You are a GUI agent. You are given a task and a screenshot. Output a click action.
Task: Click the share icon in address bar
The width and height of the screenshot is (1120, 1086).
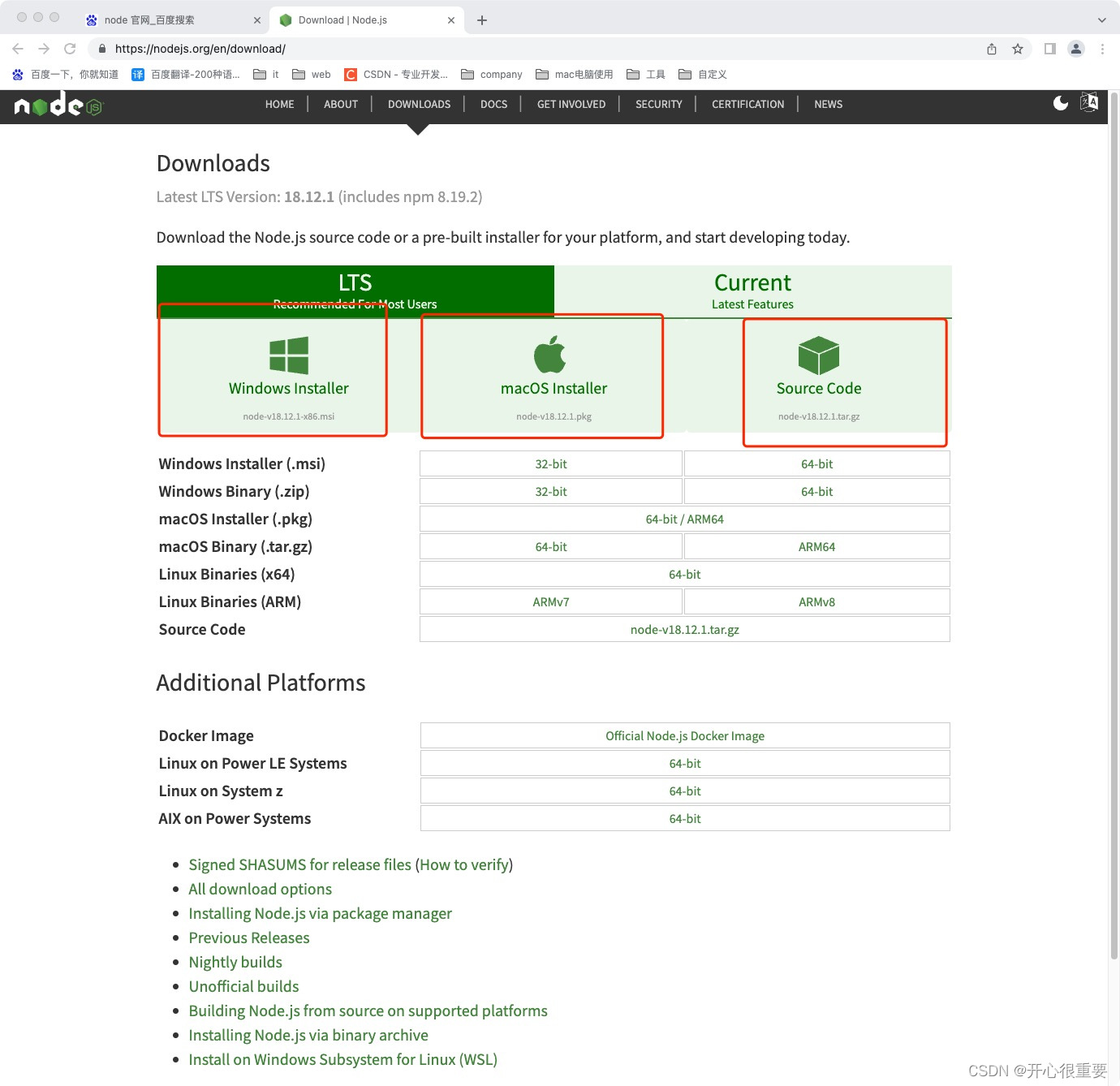(x=992, y=49)
